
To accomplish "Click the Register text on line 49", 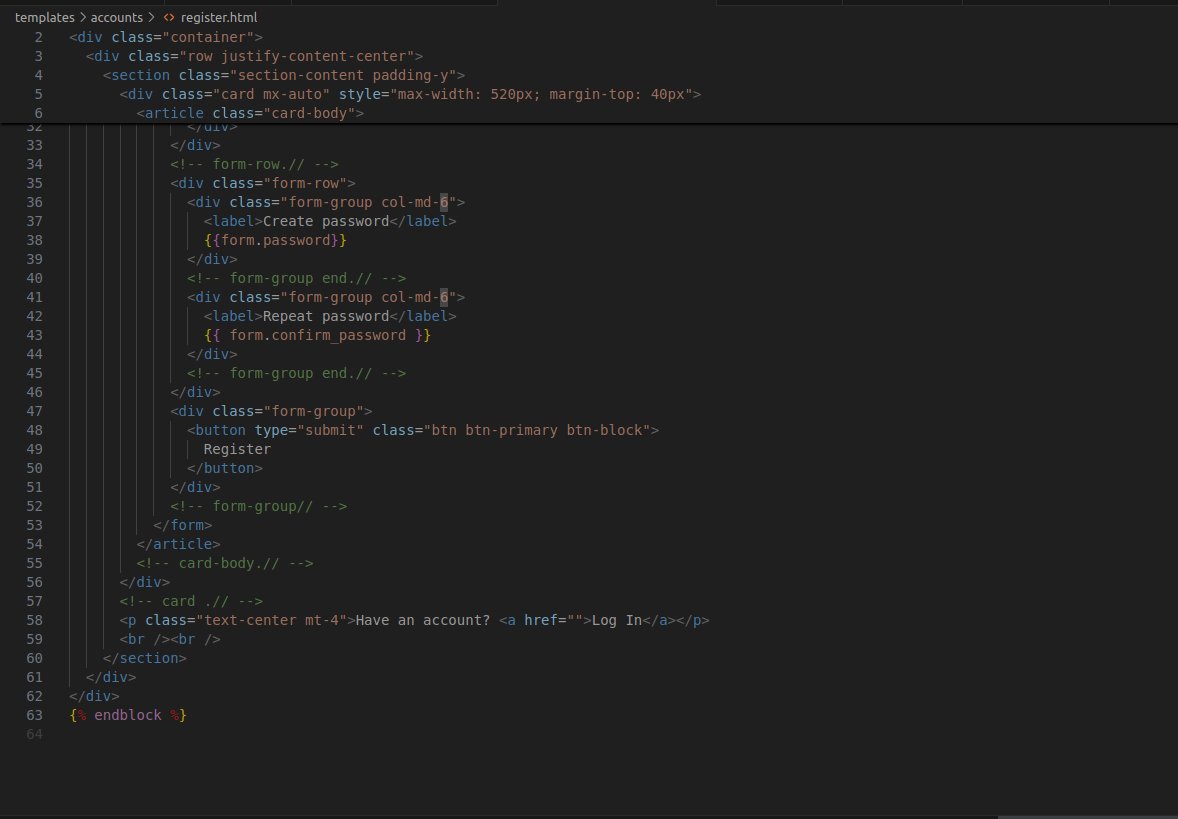I will (237, 449).
